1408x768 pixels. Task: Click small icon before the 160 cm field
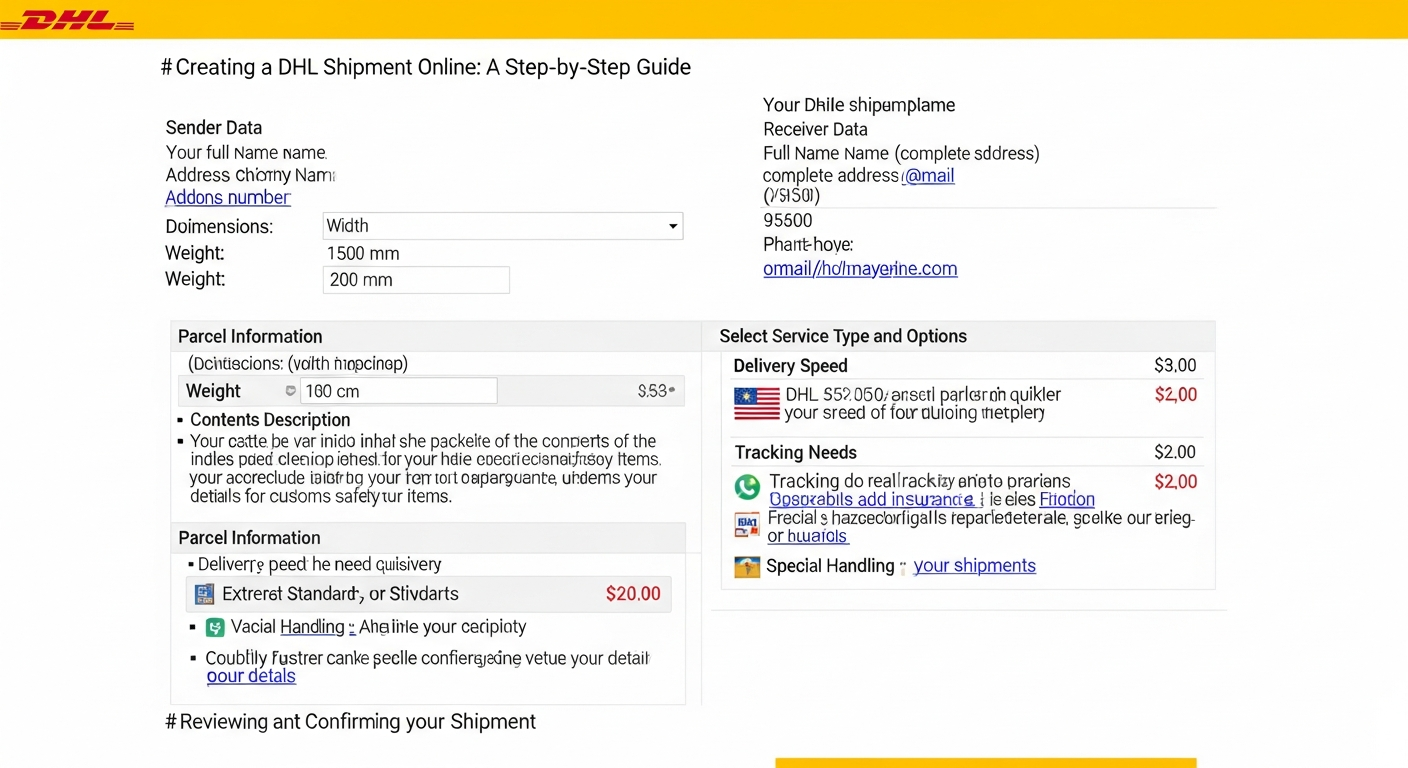[x=290, y=391]
